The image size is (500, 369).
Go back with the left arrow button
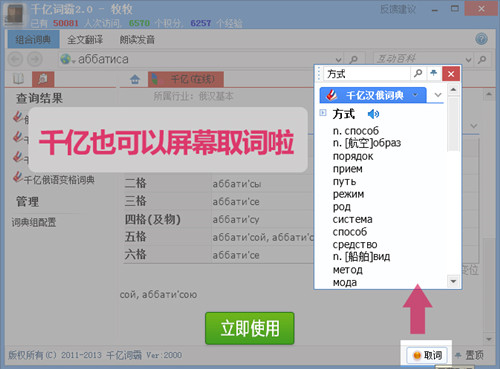coord(15,59)
